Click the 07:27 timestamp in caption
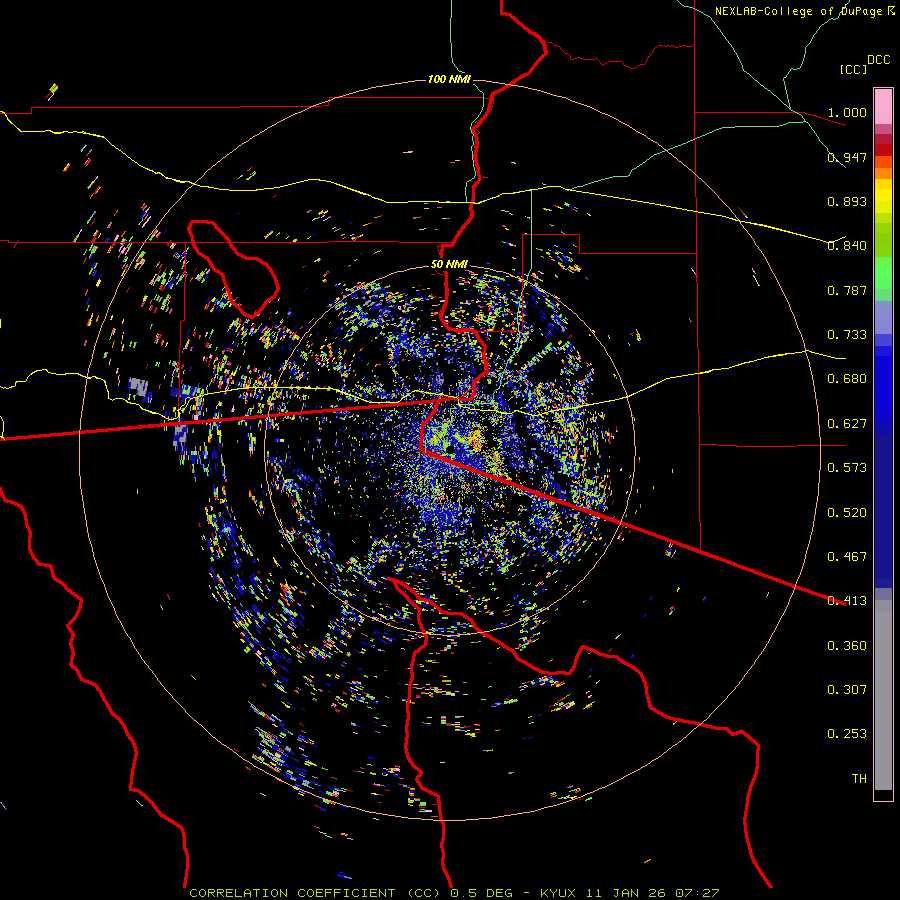 pos(696,893)
